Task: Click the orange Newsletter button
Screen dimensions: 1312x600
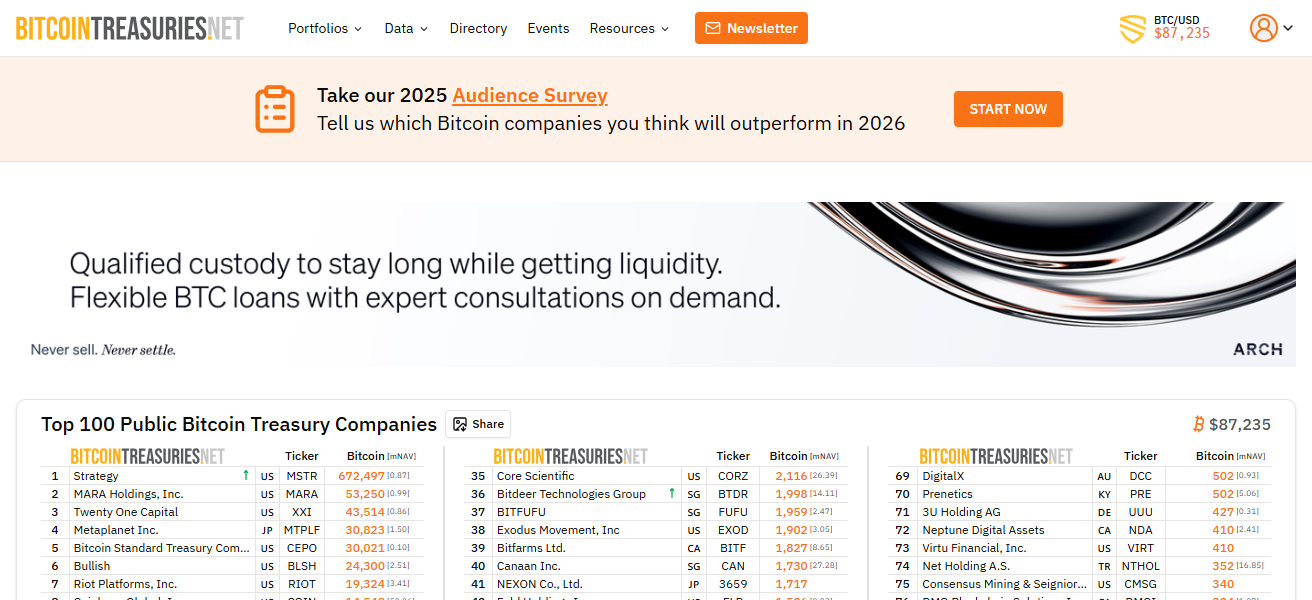Action: [x=751, y=28]
